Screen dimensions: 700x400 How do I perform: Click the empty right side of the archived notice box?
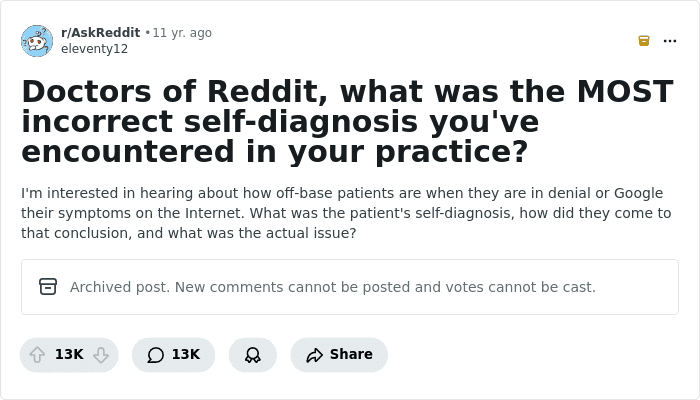pyautogui.click(x=640, y=287)
